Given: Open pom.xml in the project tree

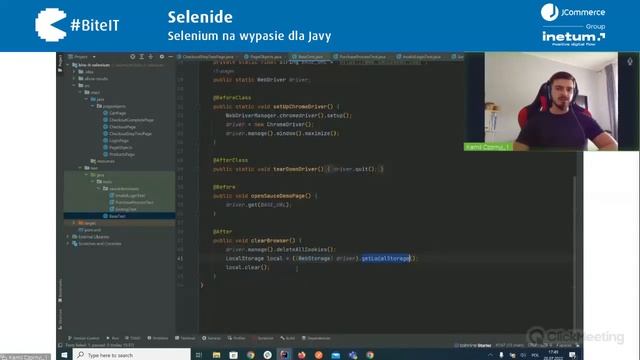Looking at the screenshot, I should point(89,230).
